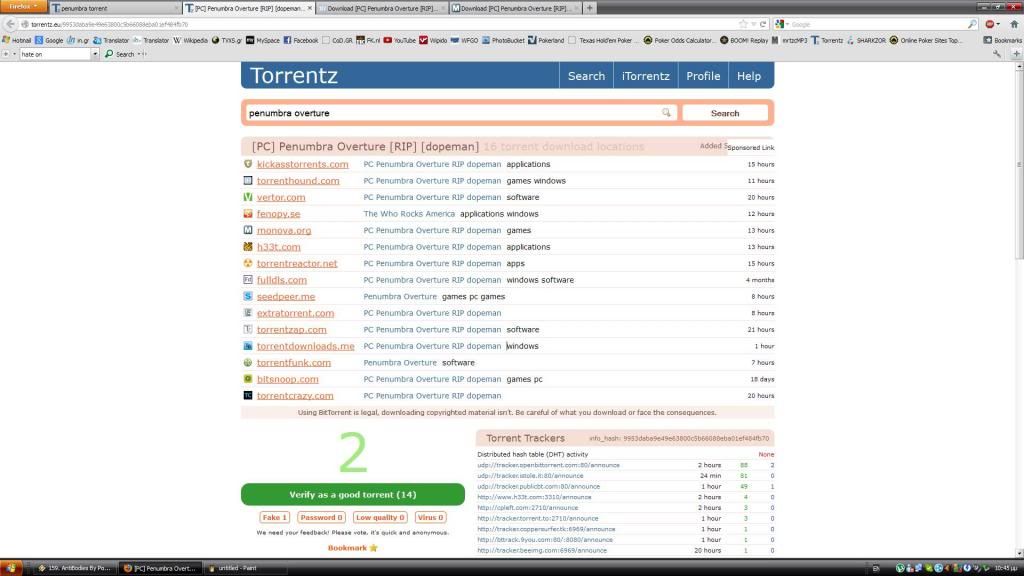Vote 'Virus 0' on this torrent
Image resolution: width=1024 pixels, height=576 pixels.
[x=430, y=517]
